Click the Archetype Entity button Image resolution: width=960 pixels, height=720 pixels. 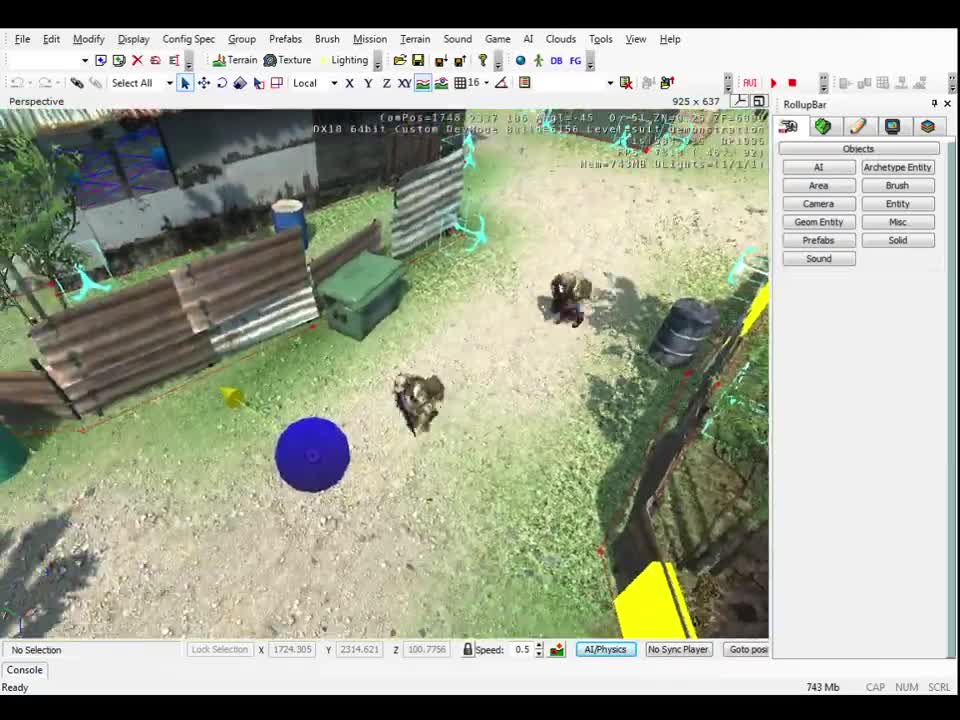[898, 167]
